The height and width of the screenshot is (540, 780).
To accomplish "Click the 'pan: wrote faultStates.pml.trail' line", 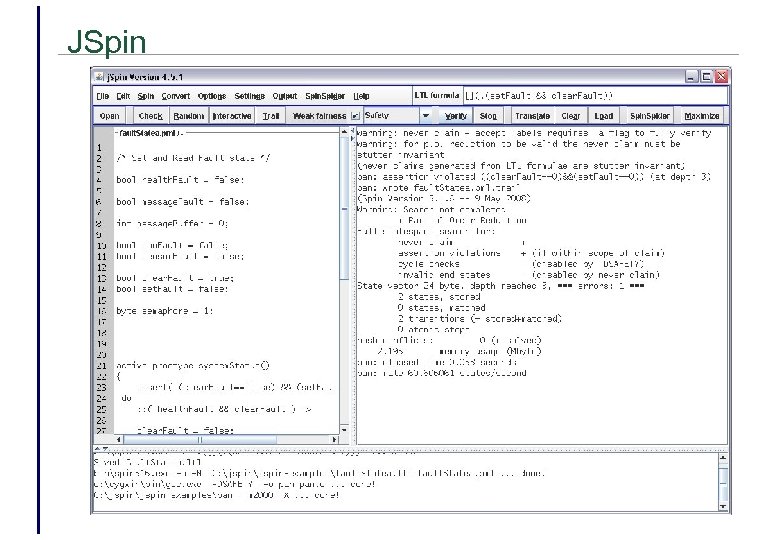I will click(x=439, y=187).
